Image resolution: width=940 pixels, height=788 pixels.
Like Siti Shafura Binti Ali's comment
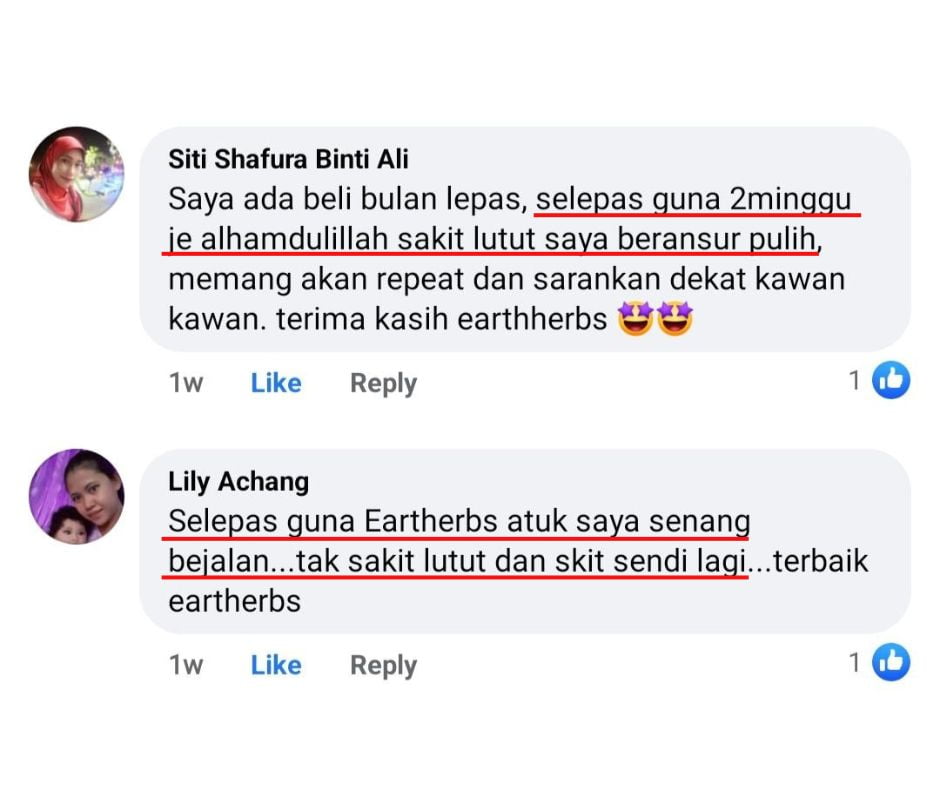276,383
